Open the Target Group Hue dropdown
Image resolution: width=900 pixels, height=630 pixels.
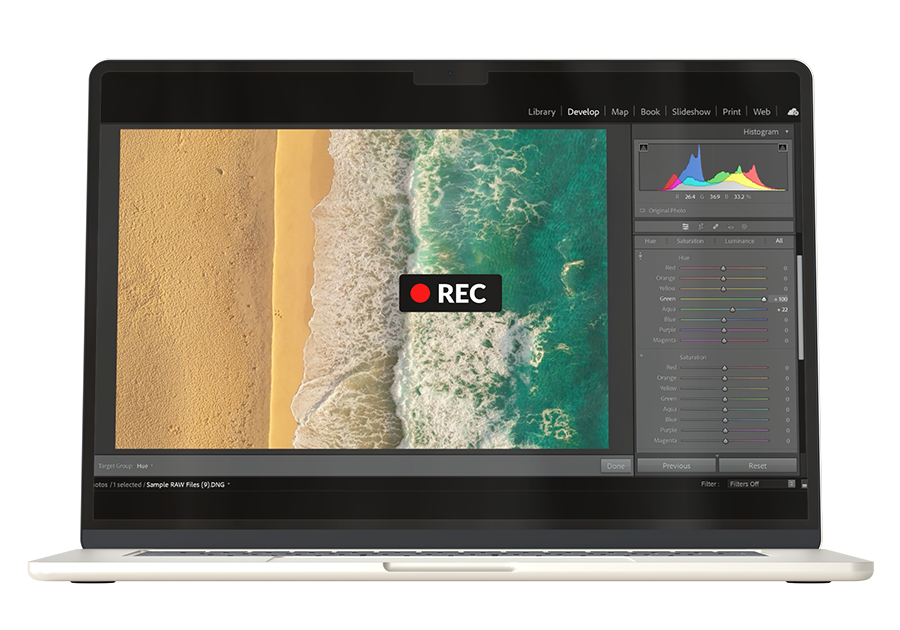(144, 466)
